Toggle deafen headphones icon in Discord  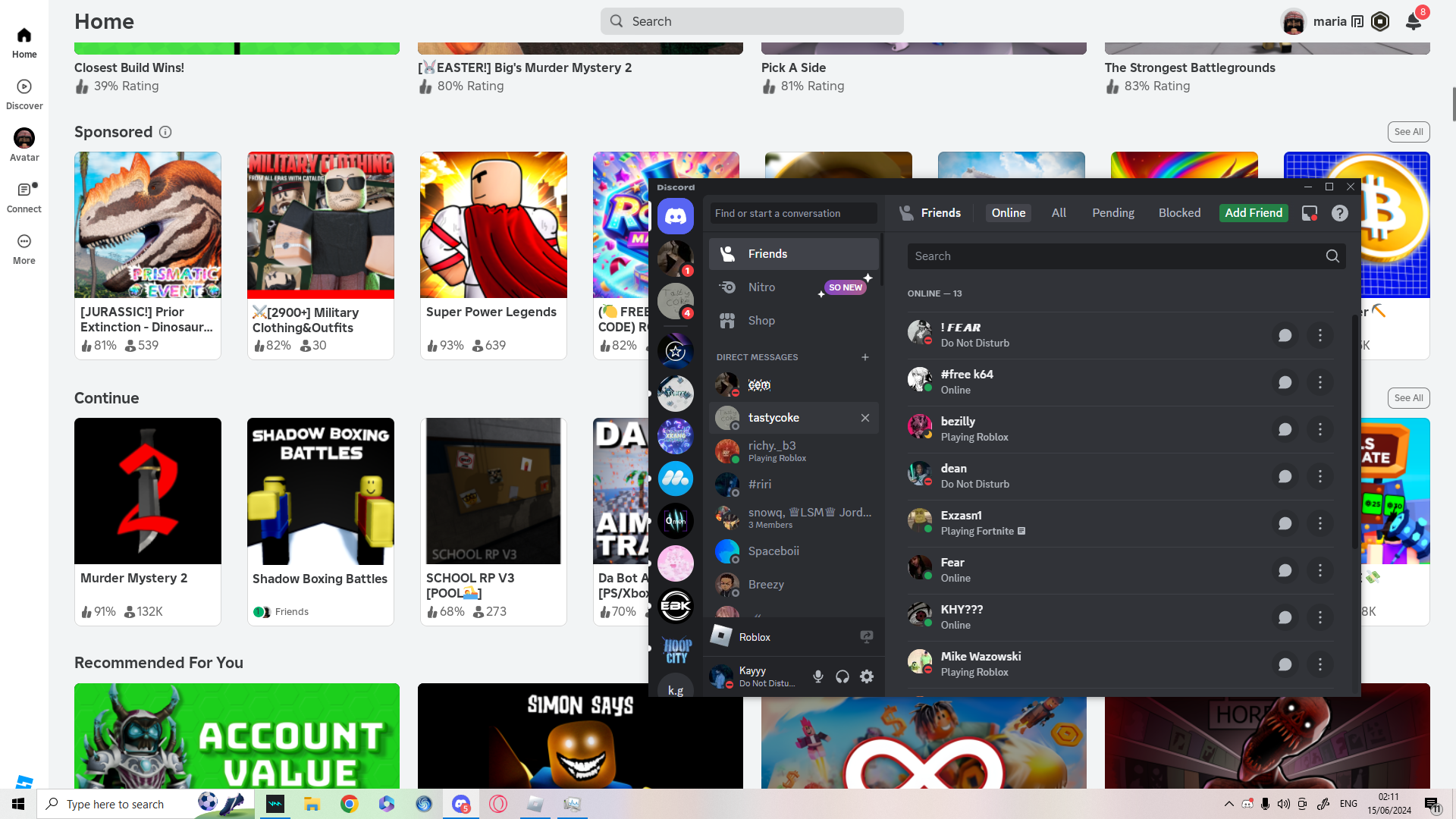click(x=842, y=676)
